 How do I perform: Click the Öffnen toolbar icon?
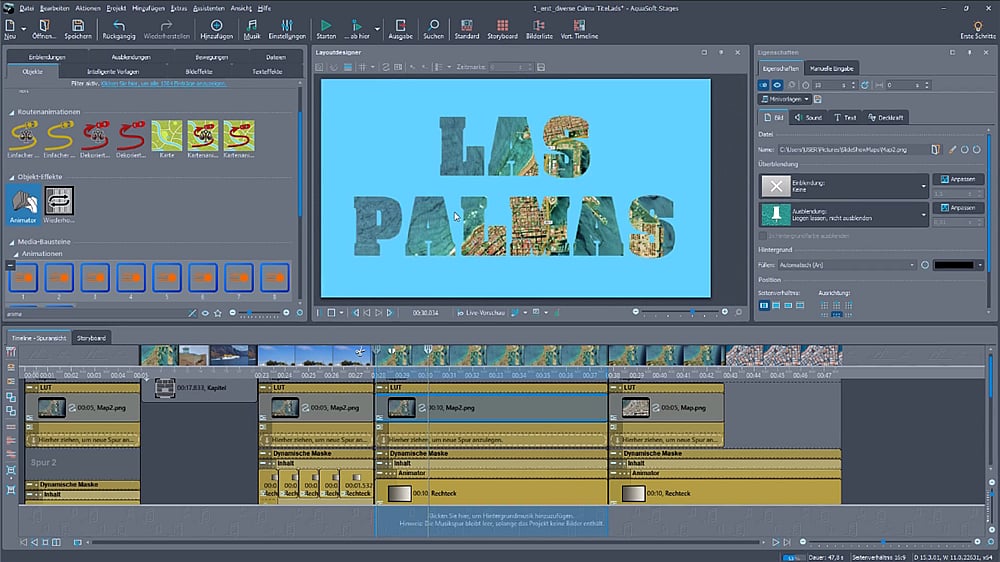(44, 26)
